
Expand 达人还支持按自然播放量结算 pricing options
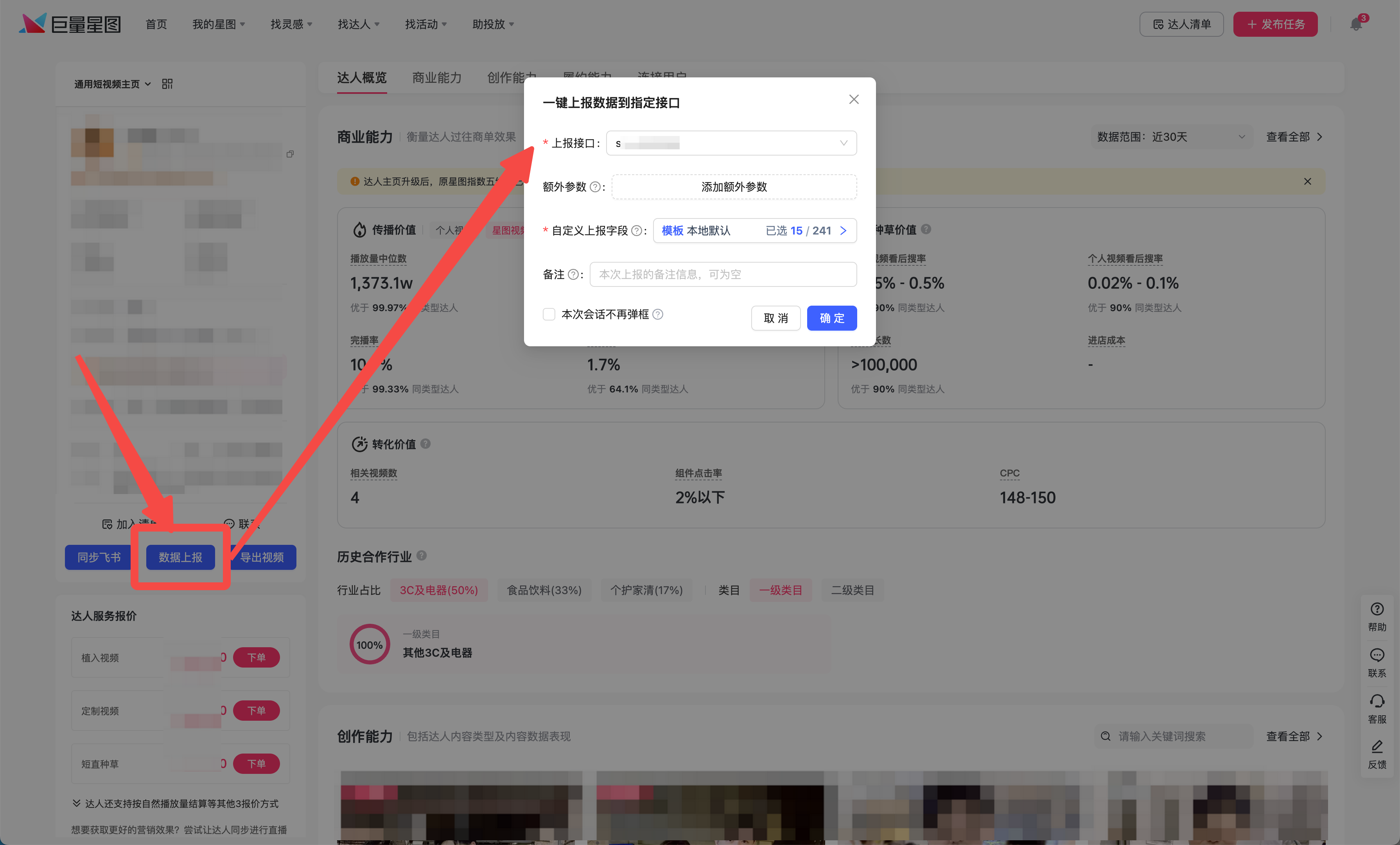coord(175,804)
